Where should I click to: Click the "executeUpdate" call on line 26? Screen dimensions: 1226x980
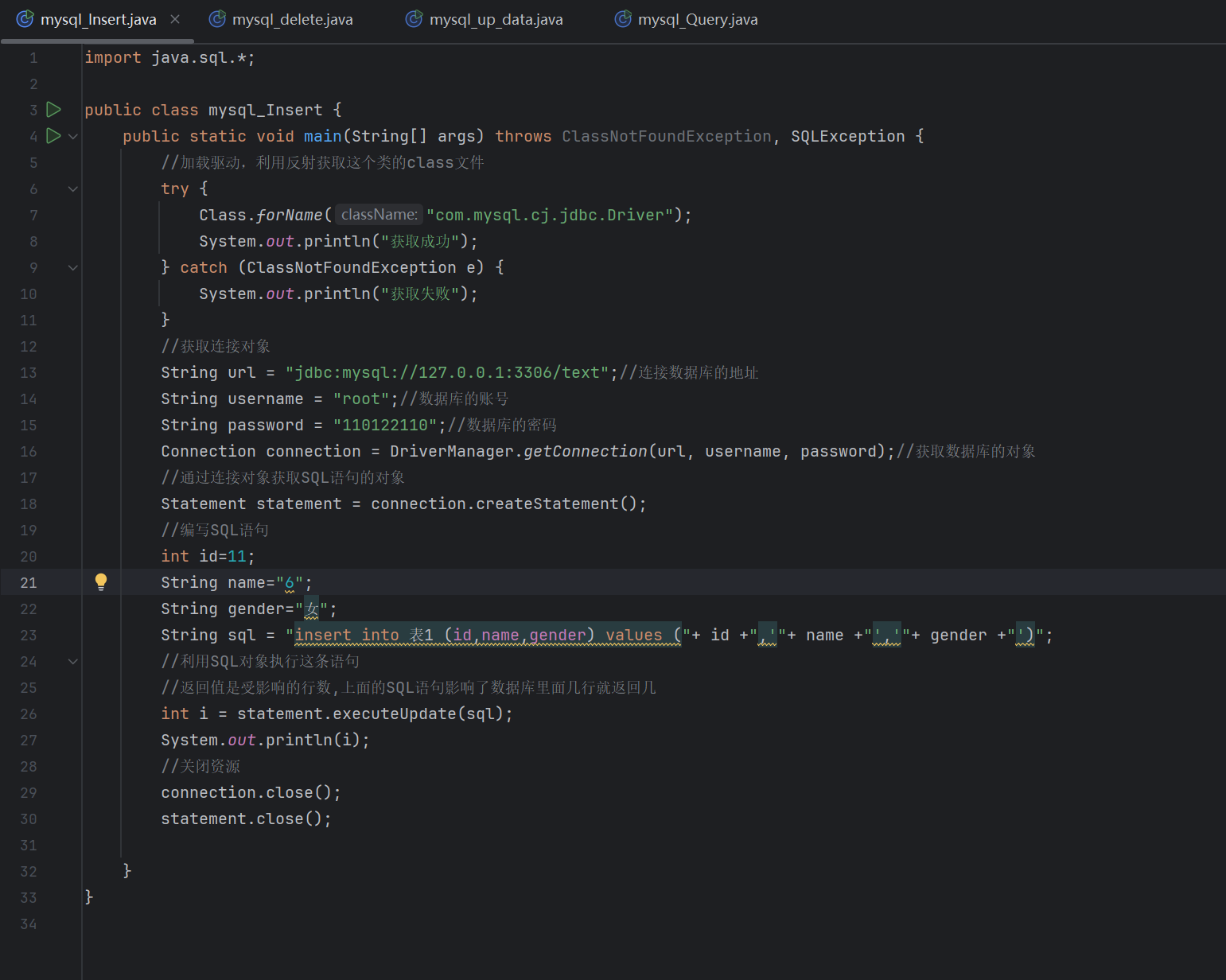click(395, 714)
